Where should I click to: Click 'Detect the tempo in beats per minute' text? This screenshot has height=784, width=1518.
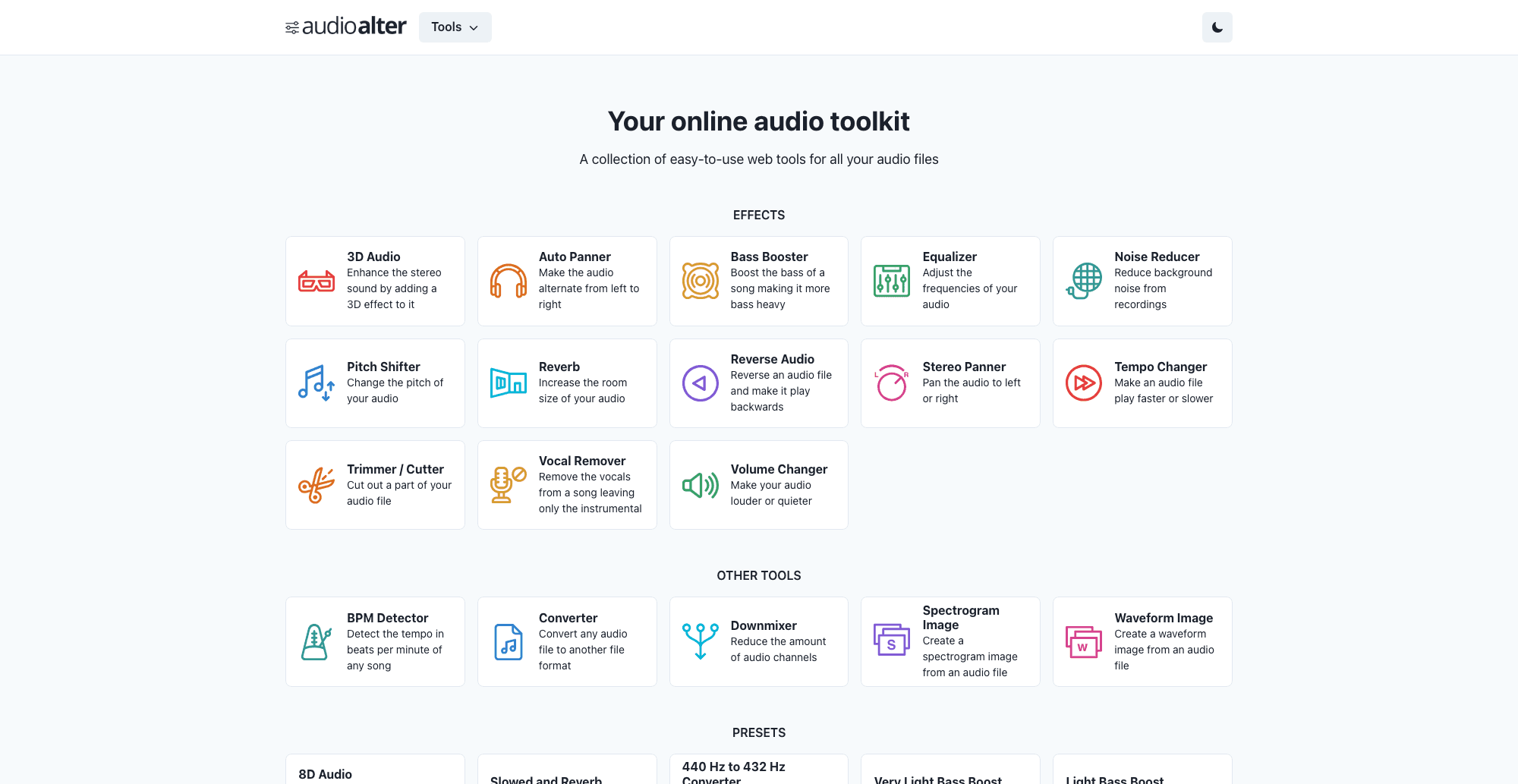(395, 650)
